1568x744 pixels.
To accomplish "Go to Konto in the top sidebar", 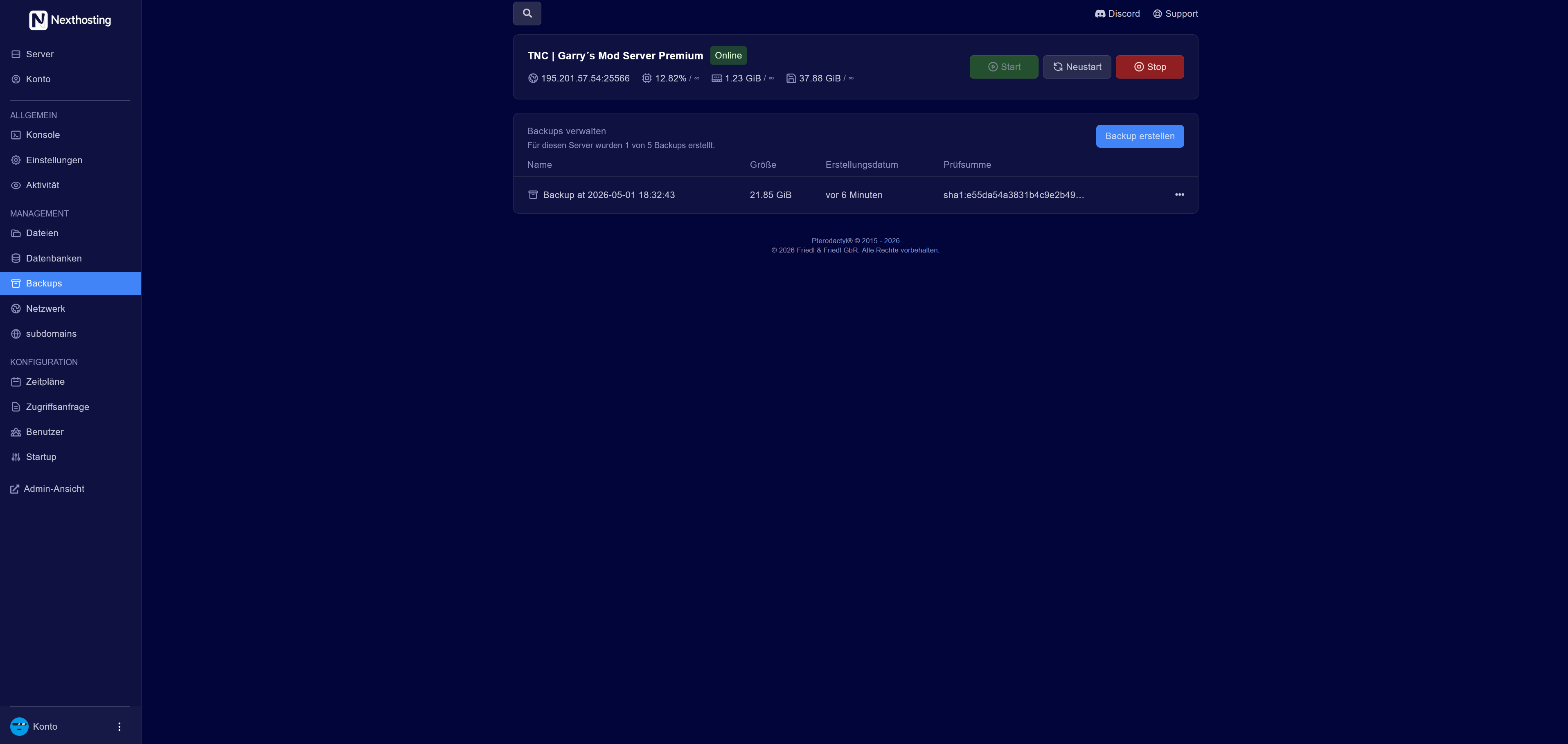I will coord(71,79).
